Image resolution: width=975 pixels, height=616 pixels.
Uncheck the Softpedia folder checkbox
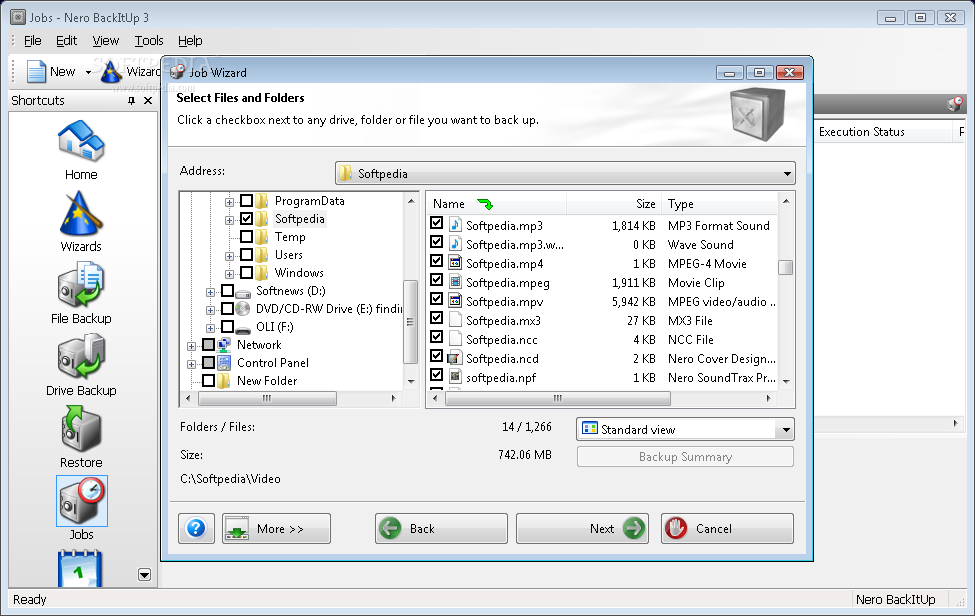tap(246, 219)
